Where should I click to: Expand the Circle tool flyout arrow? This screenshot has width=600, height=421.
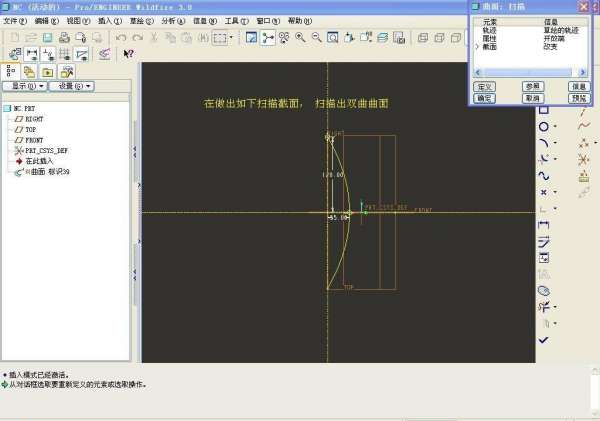tap(555, 127)
